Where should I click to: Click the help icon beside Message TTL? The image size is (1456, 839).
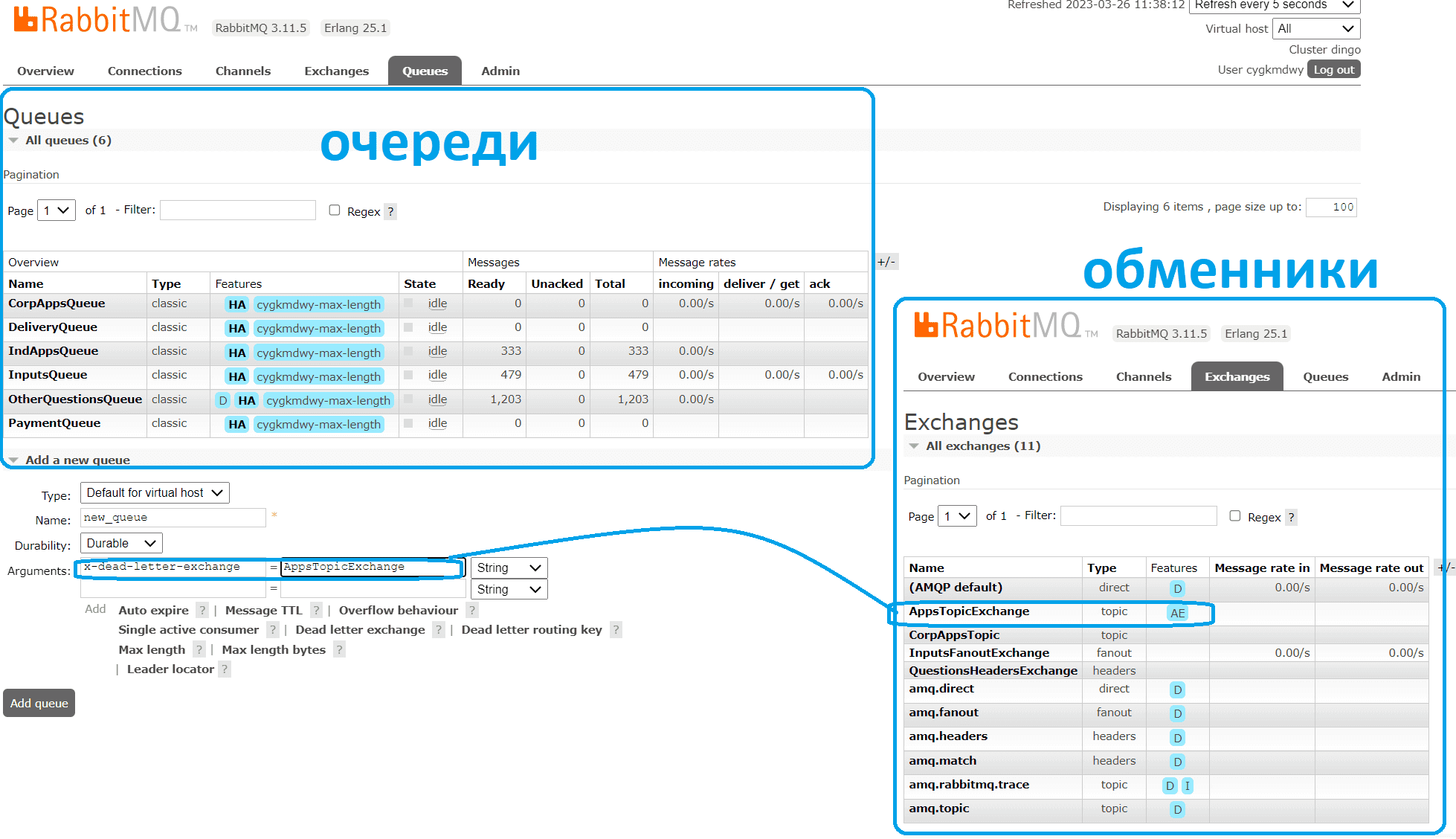pyautogui.click(x=316, y=611)
